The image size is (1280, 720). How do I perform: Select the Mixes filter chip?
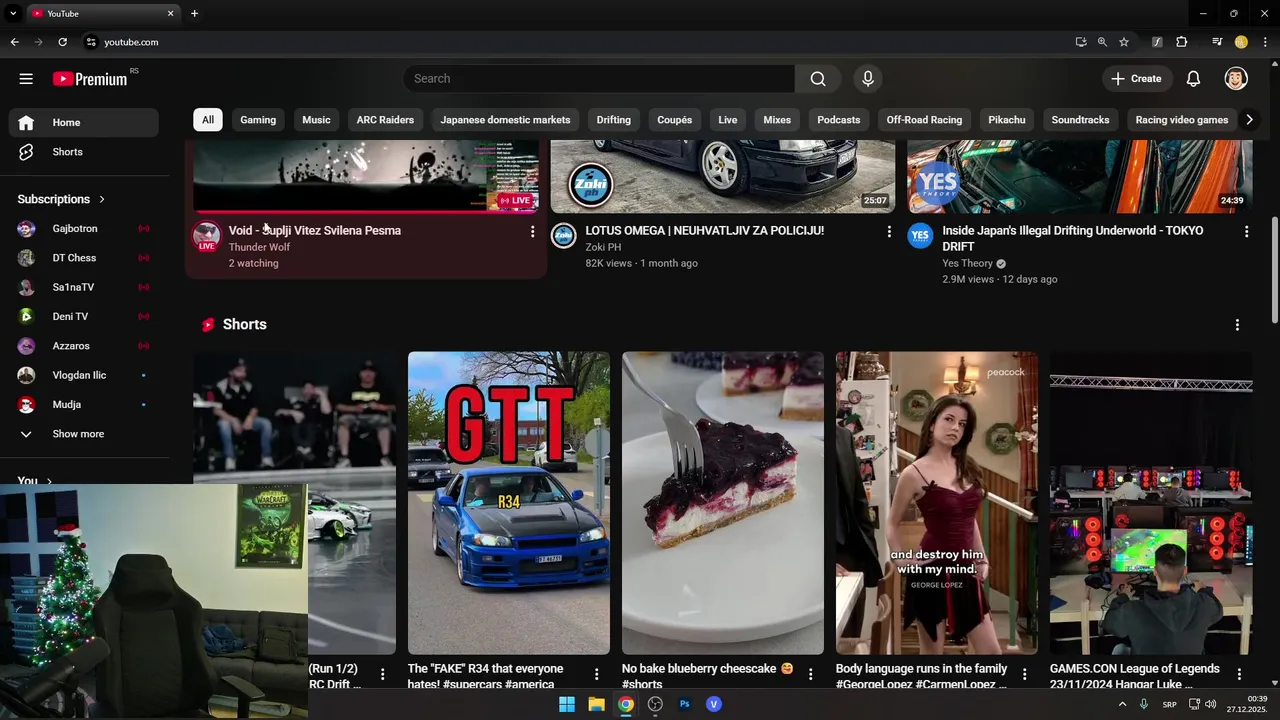click(777, 120)
